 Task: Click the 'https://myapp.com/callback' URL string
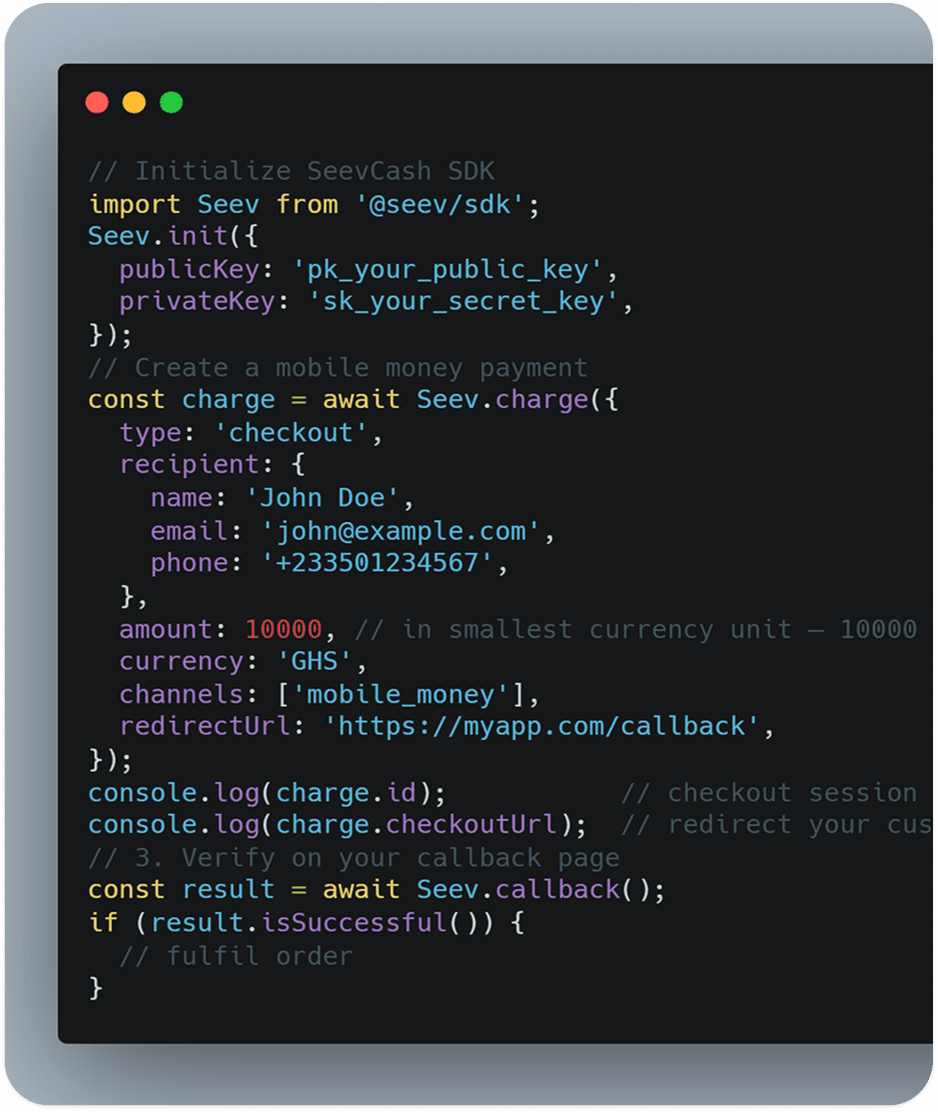[541, 726]
